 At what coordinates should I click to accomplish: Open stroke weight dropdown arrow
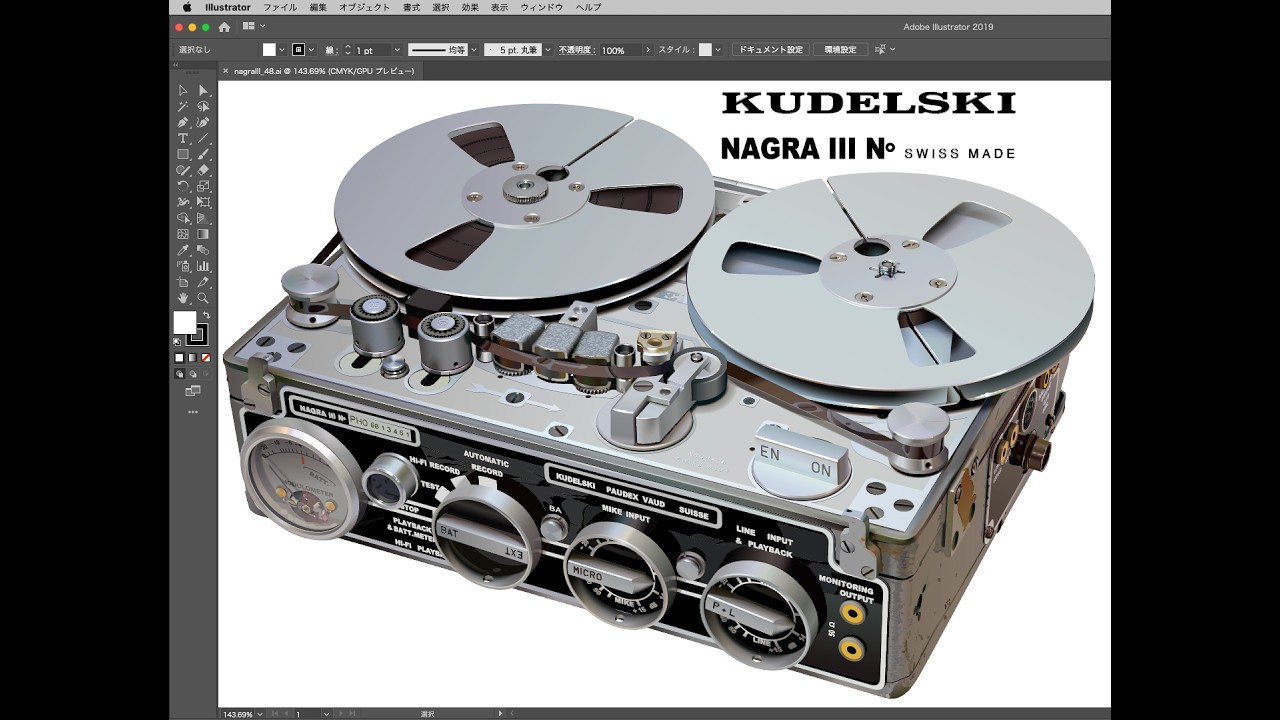pyautogui.click(x=397, y=49)
